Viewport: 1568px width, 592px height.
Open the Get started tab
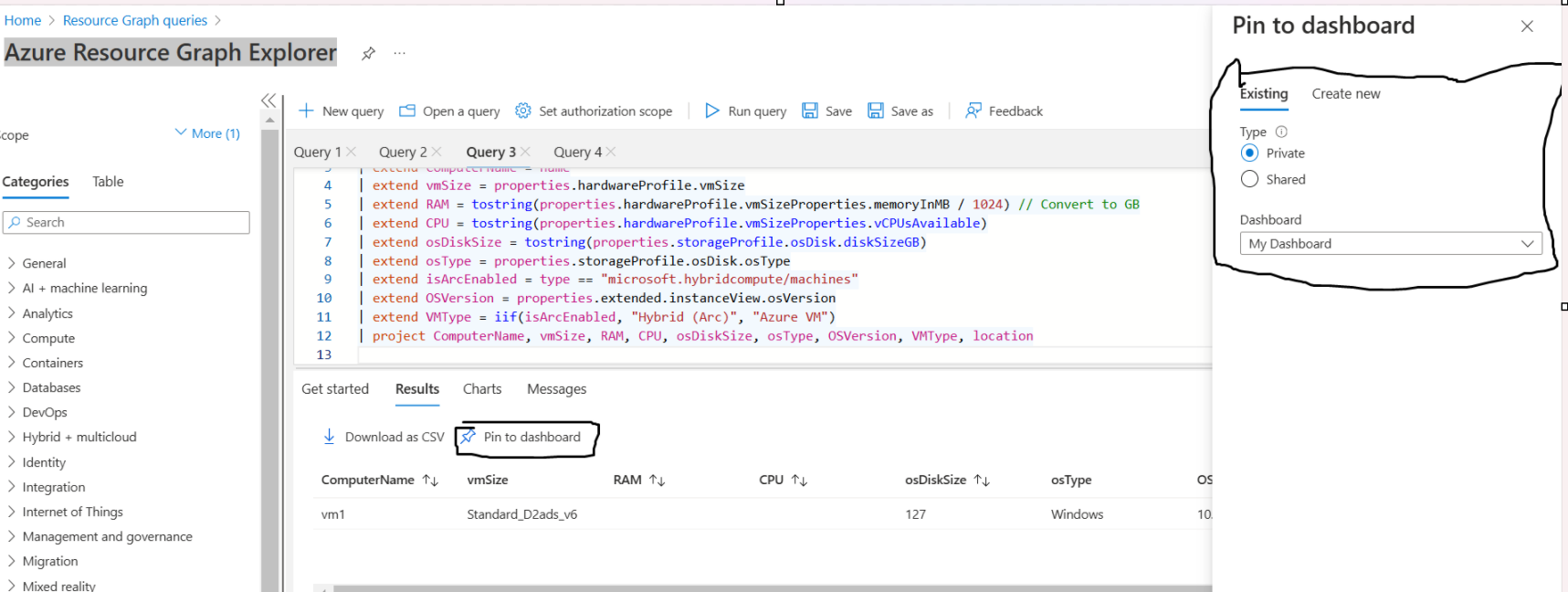tap(335, 389)
